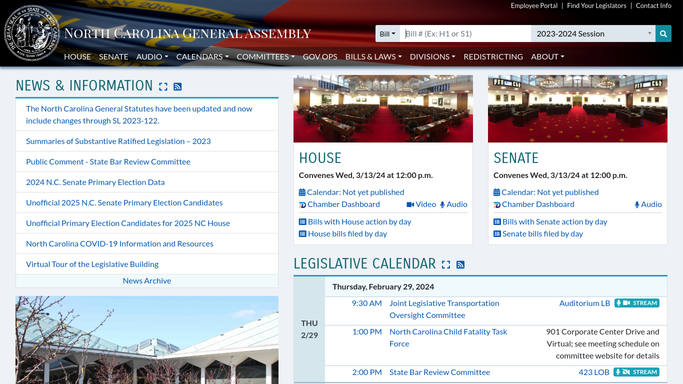
Task: Open the 2023-2024 Session selector
Action: tap(593, 34)
